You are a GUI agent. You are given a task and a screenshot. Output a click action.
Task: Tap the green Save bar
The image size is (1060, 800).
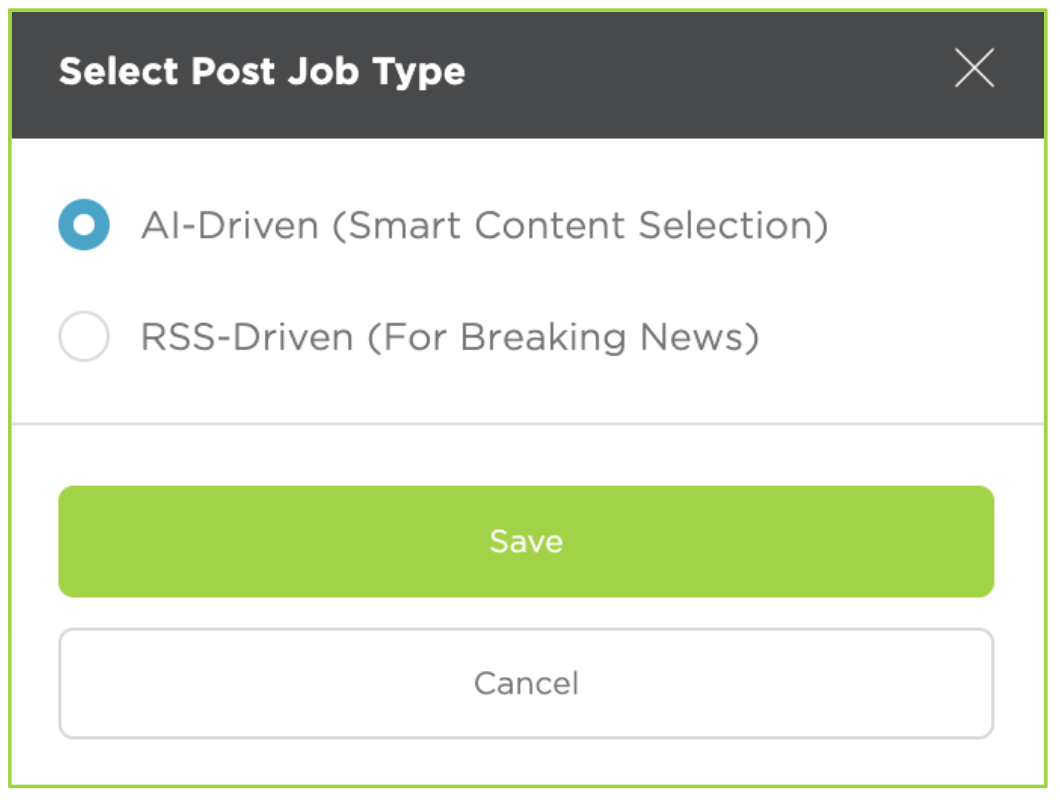pos(526,541)
